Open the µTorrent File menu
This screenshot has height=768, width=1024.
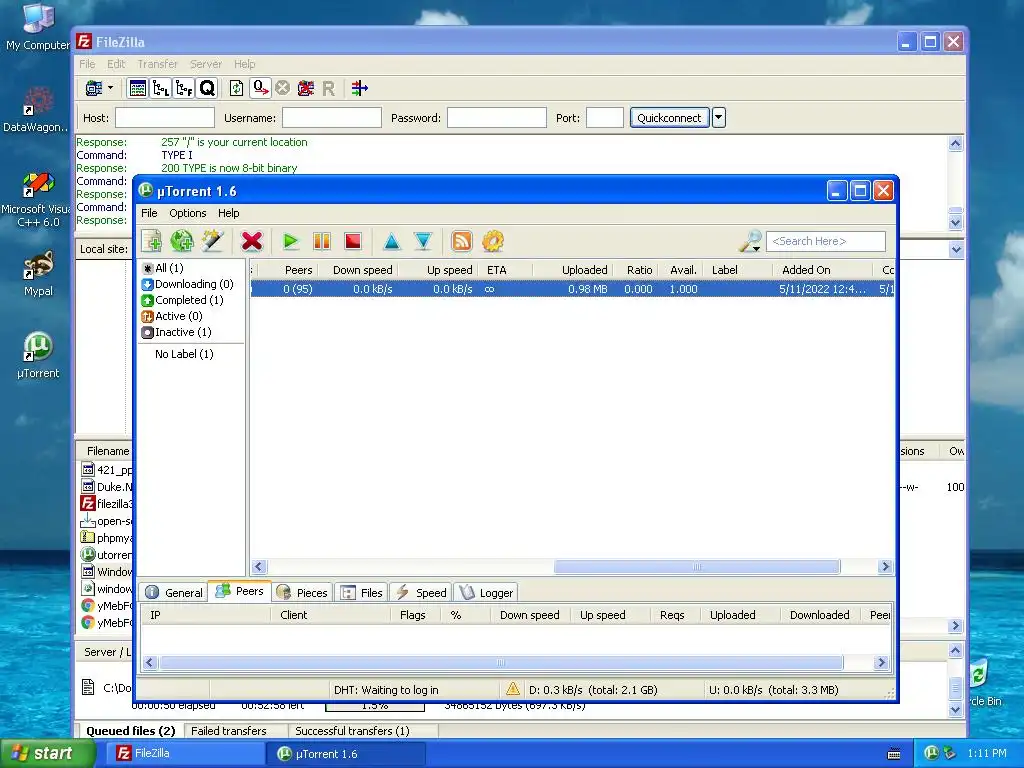click(x=149, y=213)
